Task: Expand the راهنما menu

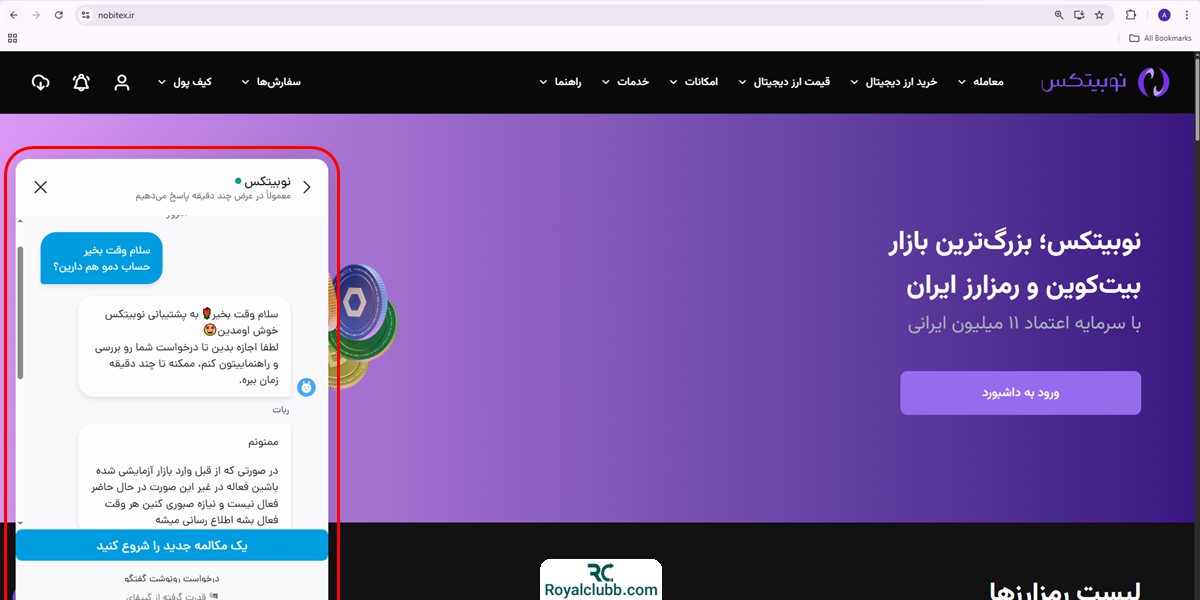Action: click(x=560, y=82)
